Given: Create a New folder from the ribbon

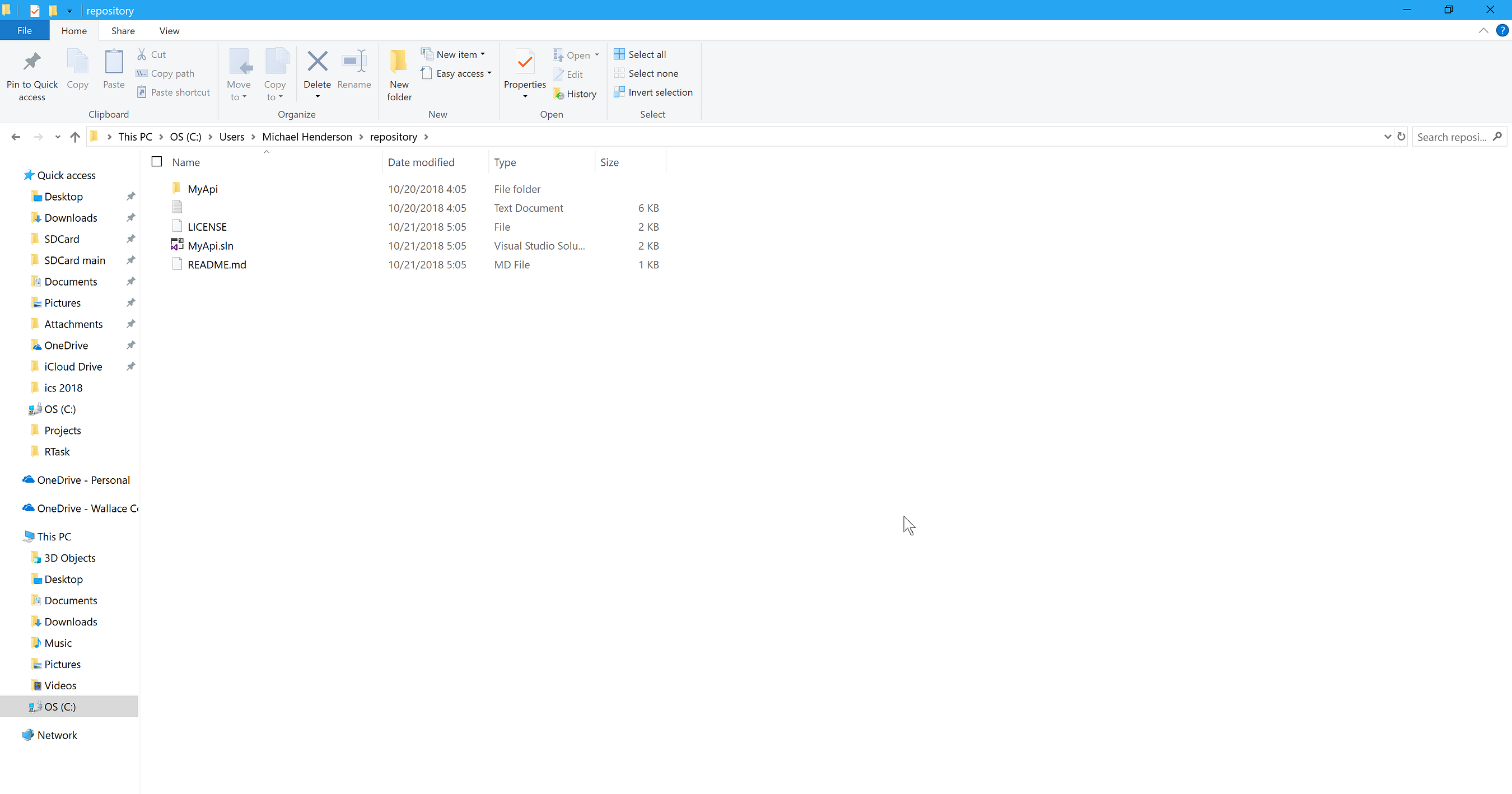Looking at the screenshot, I should (x=399, y=74).
